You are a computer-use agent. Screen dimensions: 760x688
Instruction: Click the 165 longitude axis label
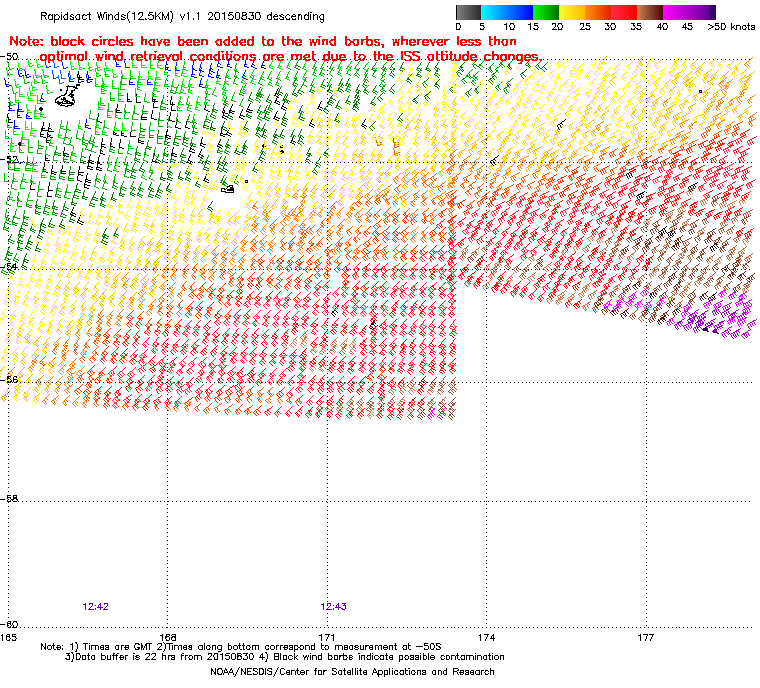pos(8,638)
